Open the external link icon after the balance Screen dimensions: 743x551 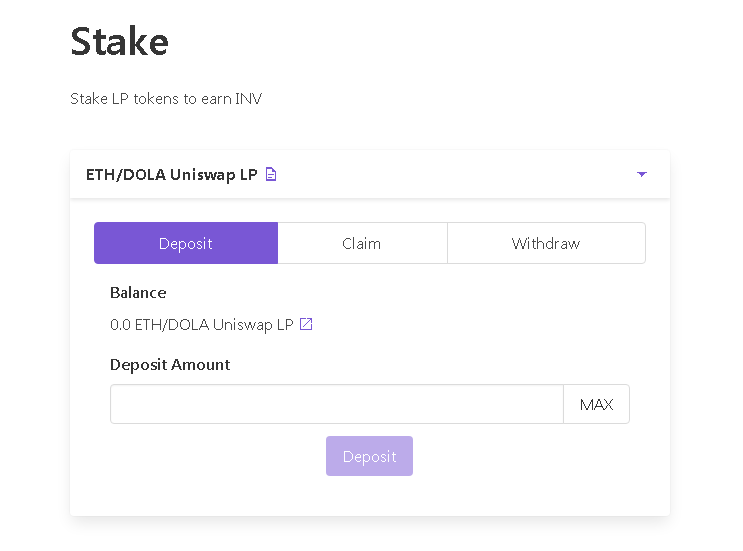[x=306, y=325]
